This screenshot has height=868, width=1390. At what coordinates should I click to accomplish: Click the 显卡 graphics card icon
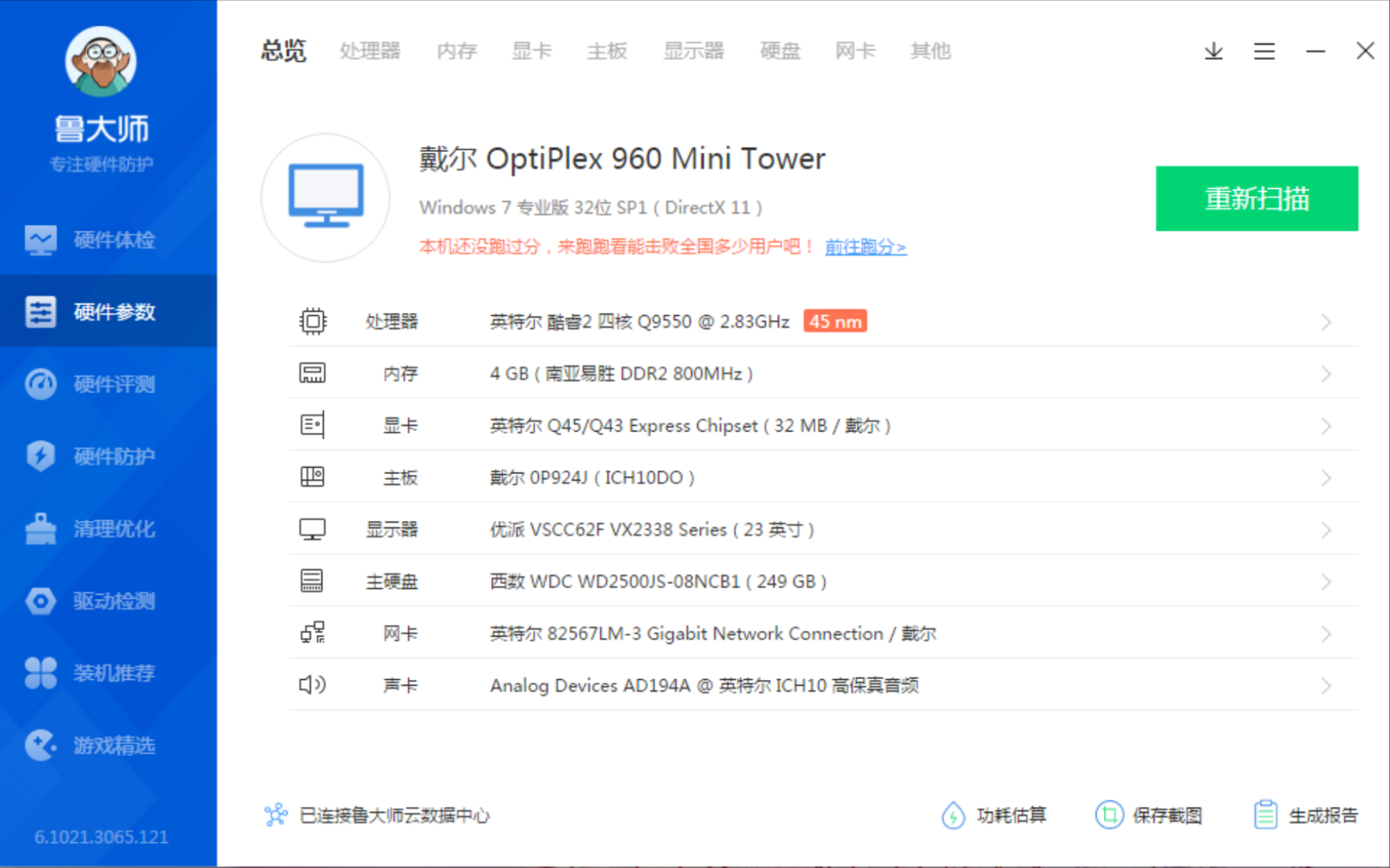click(313, 425)
